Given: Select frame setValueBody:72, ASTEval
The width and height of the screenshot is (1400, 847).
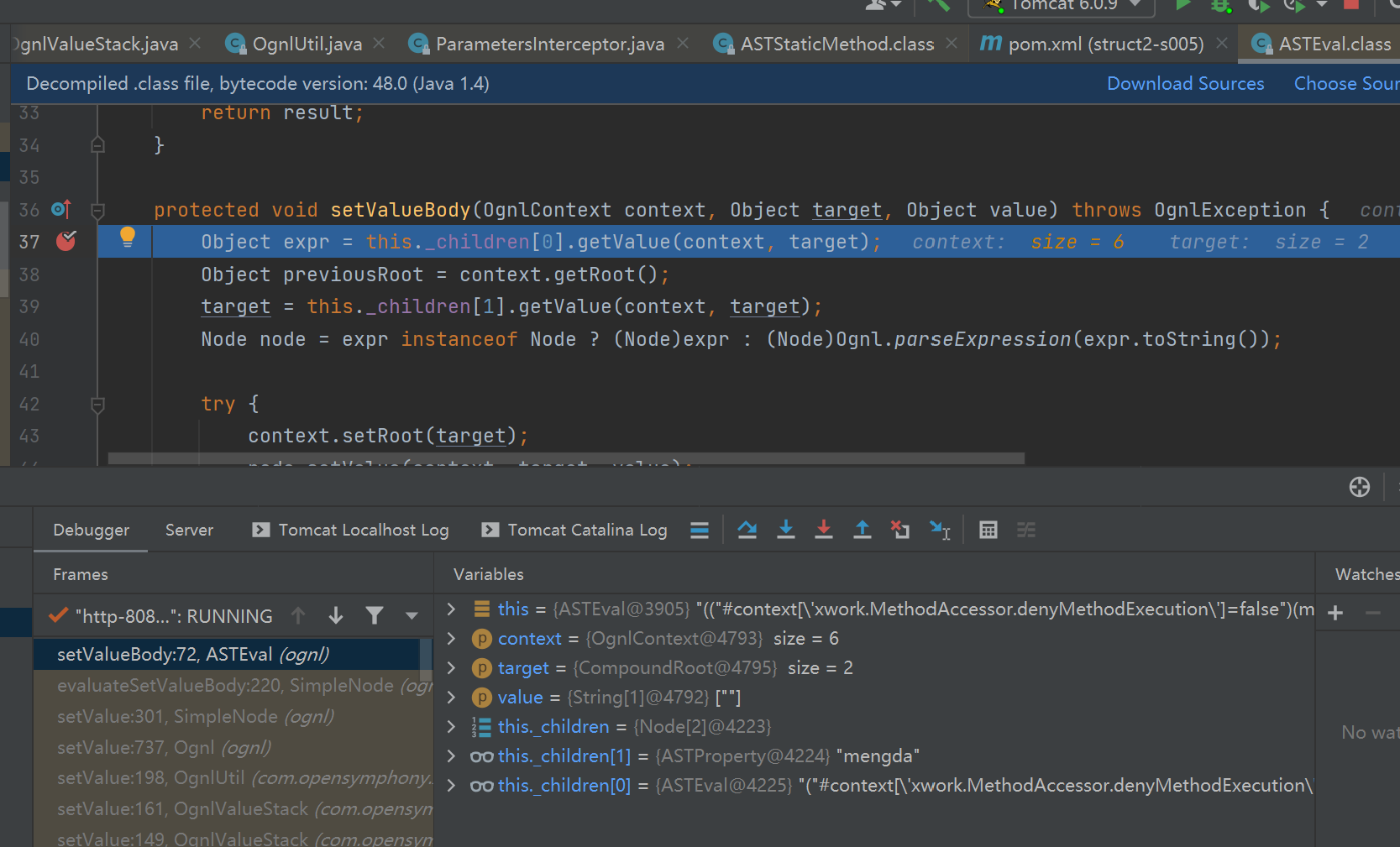Looking at the screenshot, I should point(227,654).
